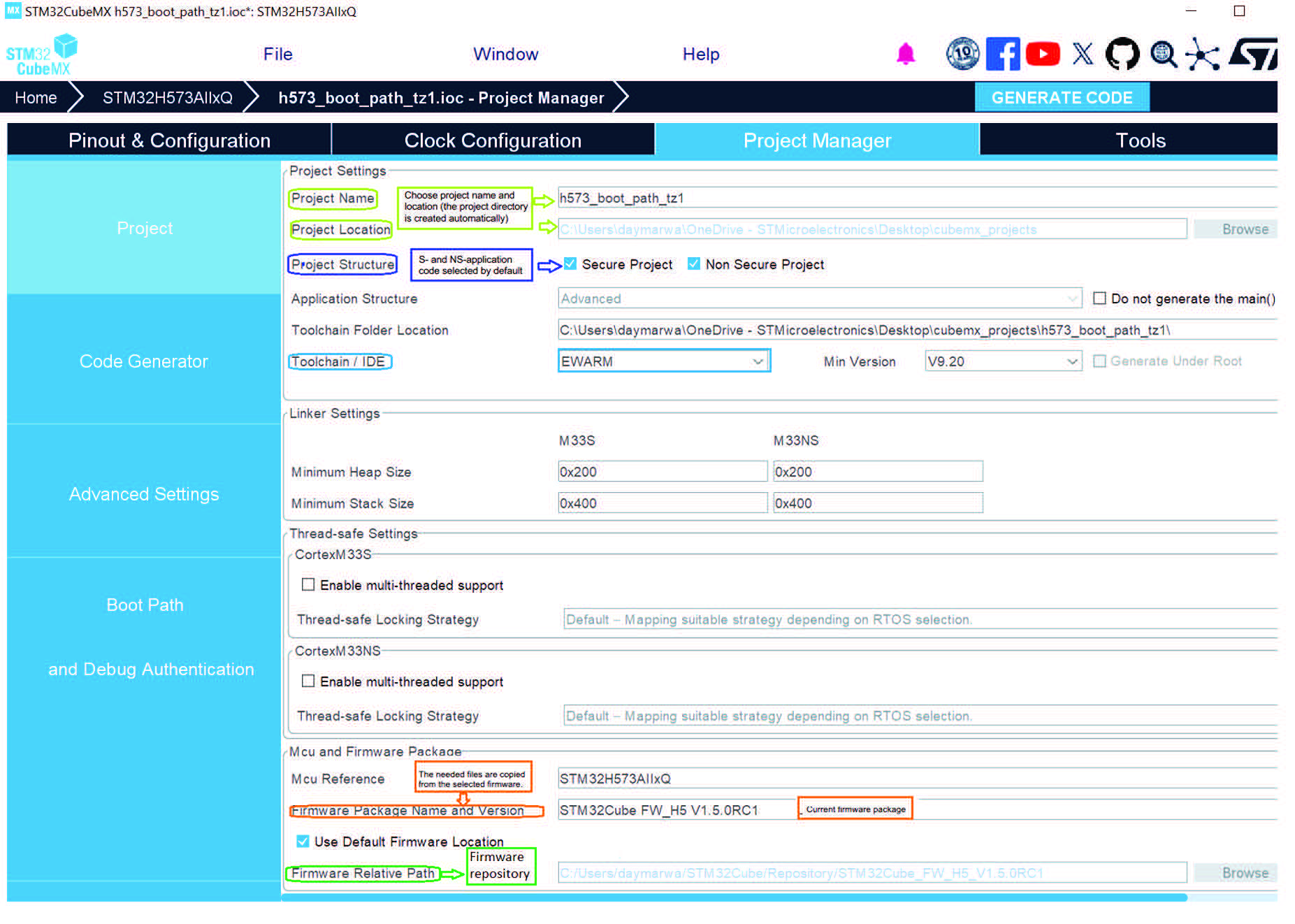The height and width of the screenshot is (924, 1295).
Task: Click M33NS Minimum Stack Size field
Action: coord(878,503)
